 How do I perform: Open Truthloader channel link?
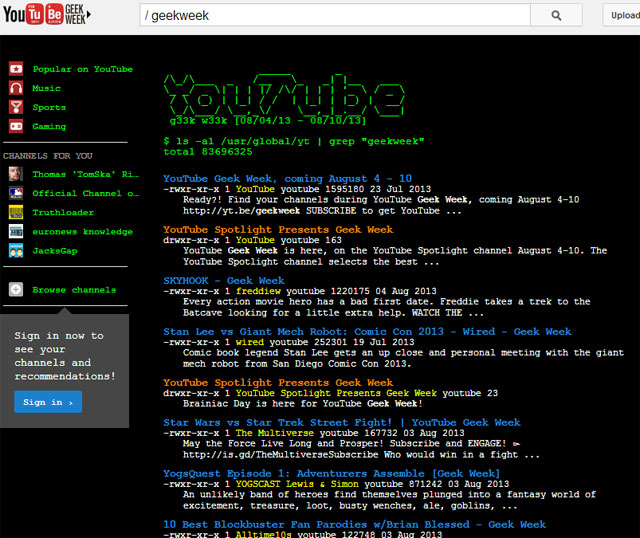click(x=63, y=213)
